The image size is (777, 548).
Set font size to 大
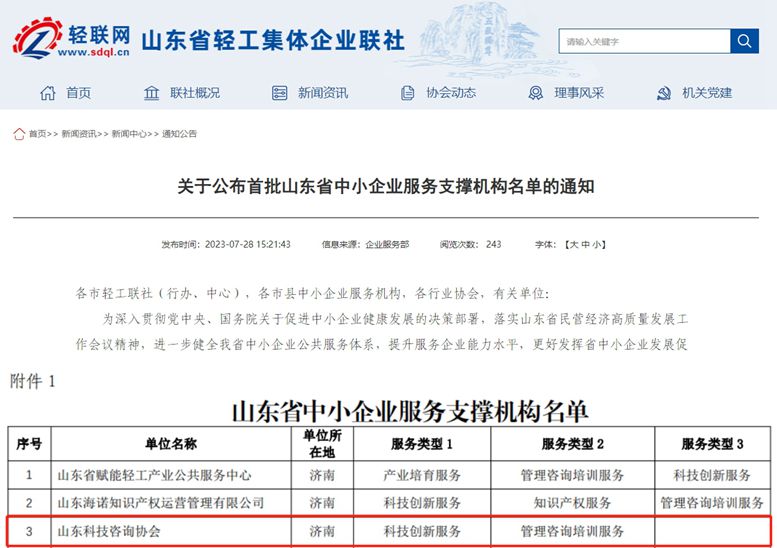pyautogui.click(x=573, y=244)
